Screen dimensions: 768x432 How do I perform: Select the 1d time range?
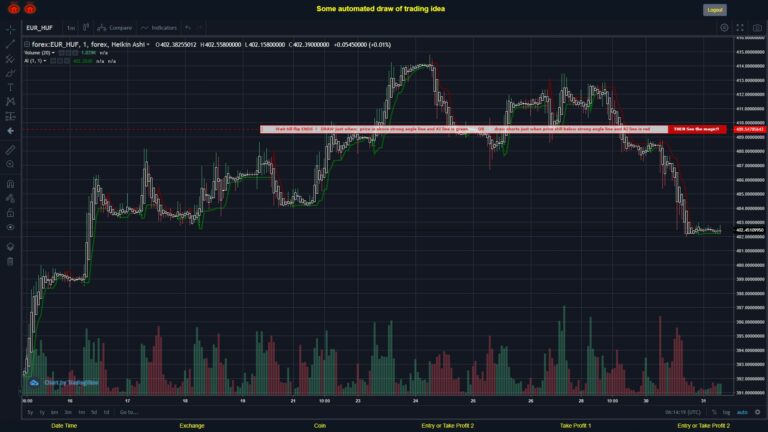pos(106,412)
